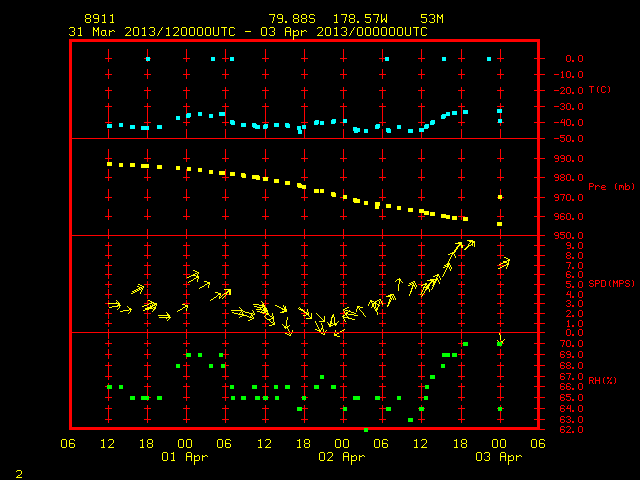Click the 70.0 humidity tick label
Viewport: 640px width, 480px height.
tap(571, 344)
